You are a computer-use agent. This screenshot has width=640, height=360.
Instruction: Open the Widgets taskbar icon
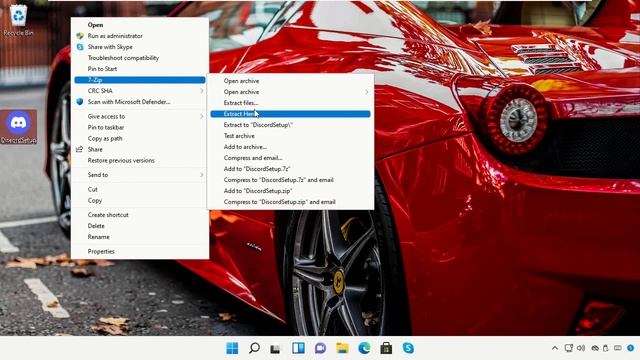[x=298, y=348]
